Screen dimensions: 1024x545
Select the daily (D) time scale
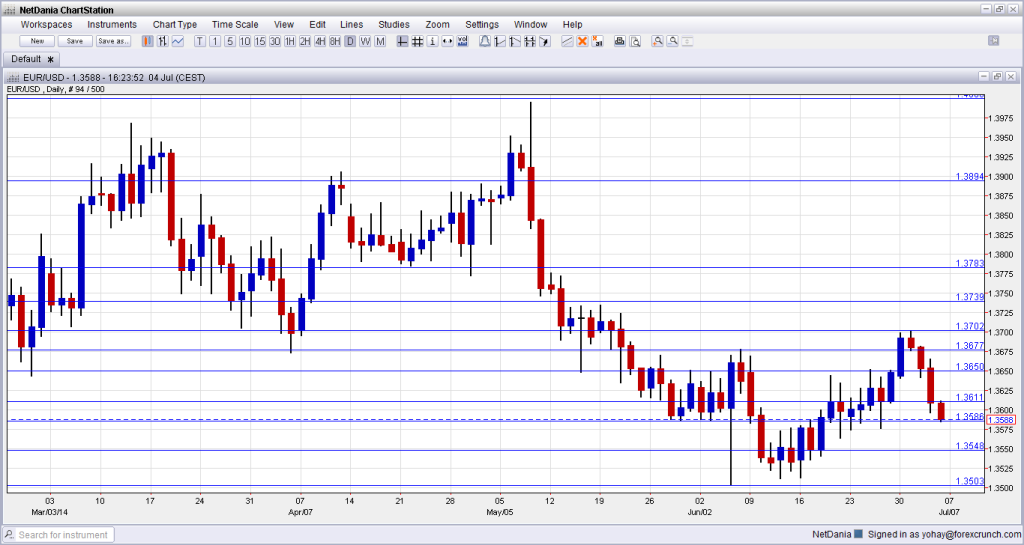pyautogui.click(x=350, y=41)
